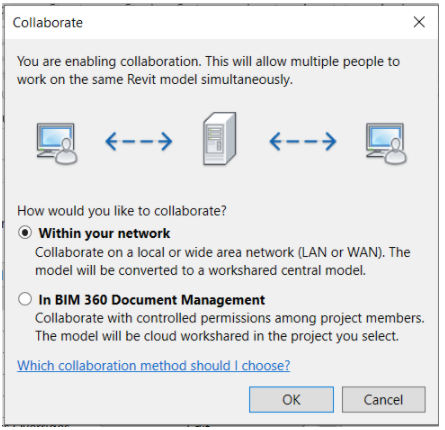
Task: Confirm with the OK button
Action: pyautogui.click(x=291, y=400)
